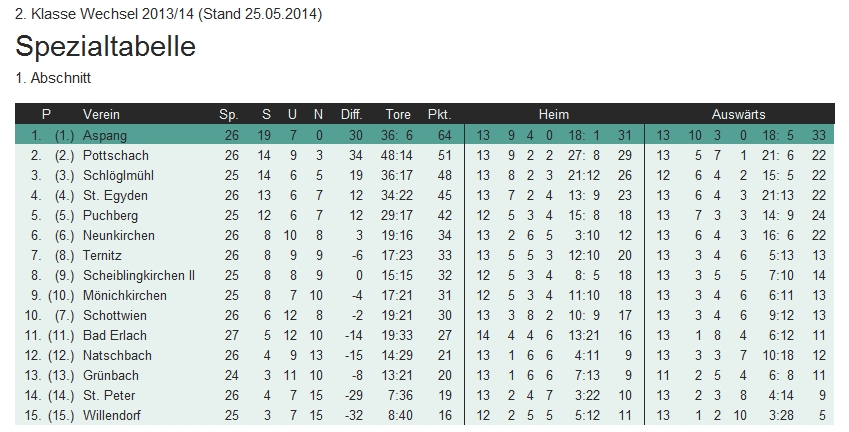Click the Aspang team name
This screenshot has width=849, height=432.
point(105,135)
